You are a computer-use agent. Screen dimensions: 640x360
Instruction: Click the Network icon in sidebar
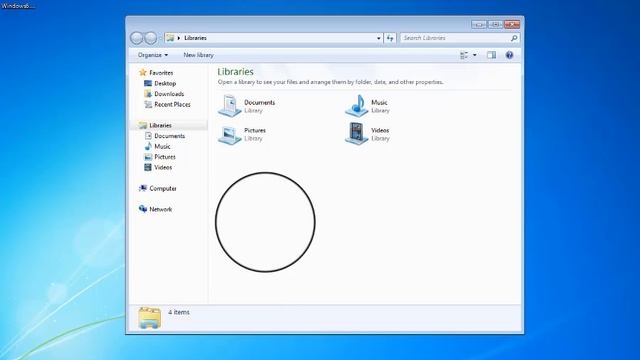pyautogui.click(x=142, y=209)
